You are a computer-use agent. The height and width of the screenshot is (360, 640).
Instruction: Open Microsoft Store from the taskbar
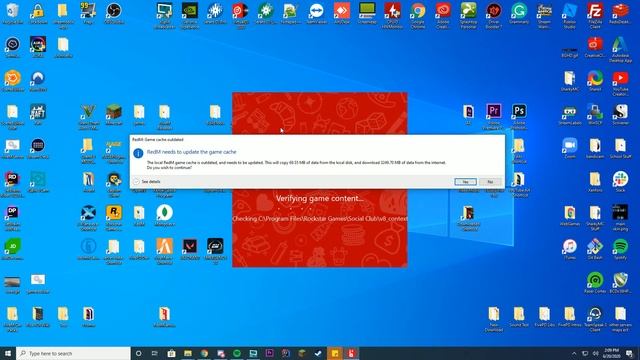[171, 353]
